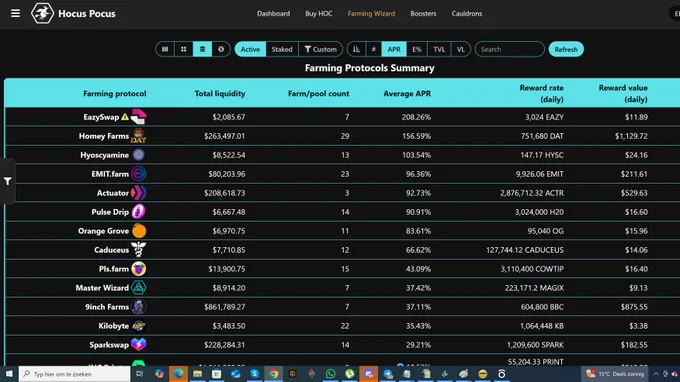
Task: Click the Actuator protocol logo
Action: [x=138, y=193]
